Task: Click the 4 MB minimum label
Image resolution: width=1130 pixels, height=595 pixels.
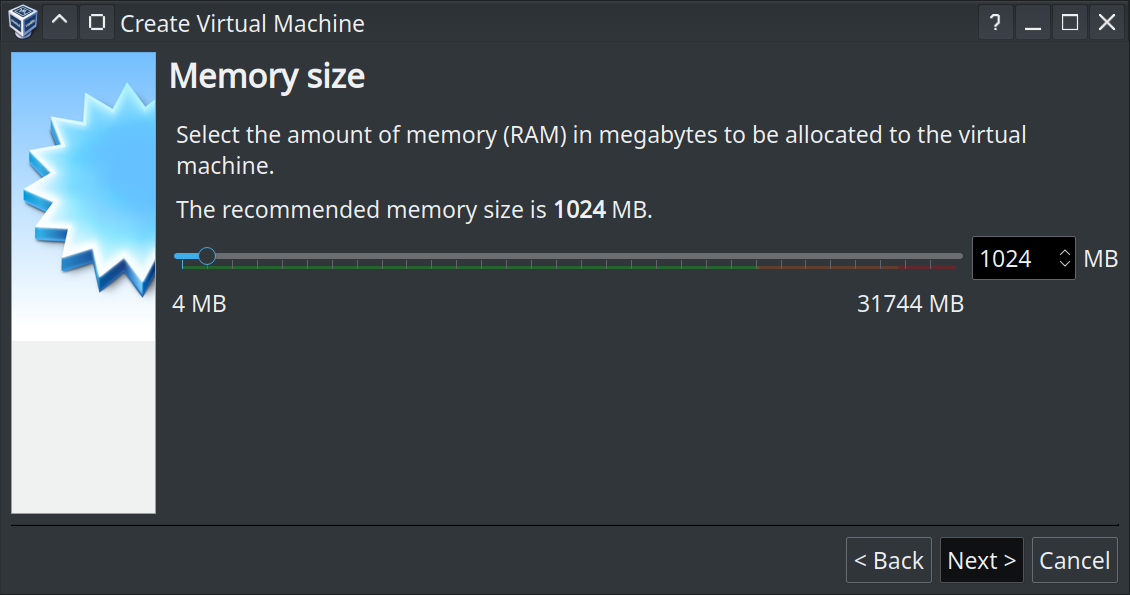Action: (199, 304)
